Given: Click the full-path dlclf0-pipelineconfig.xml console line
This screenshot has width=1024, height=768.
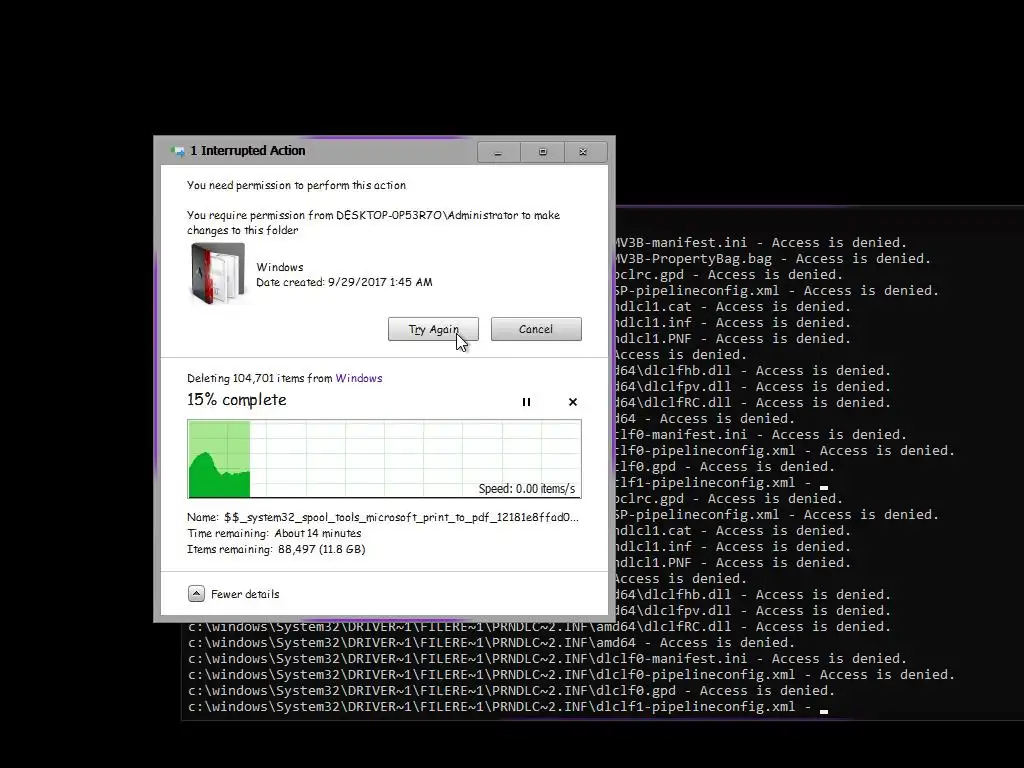Looking at the screenshot, I should 571,675.
